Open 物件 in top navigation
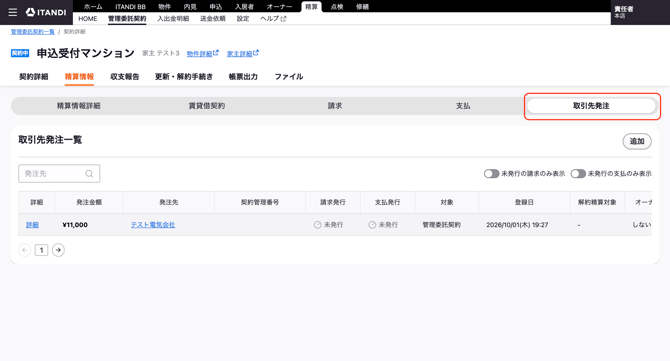Image resolution: width=670 pixels, height=361 pixels. tap(165, 7)
